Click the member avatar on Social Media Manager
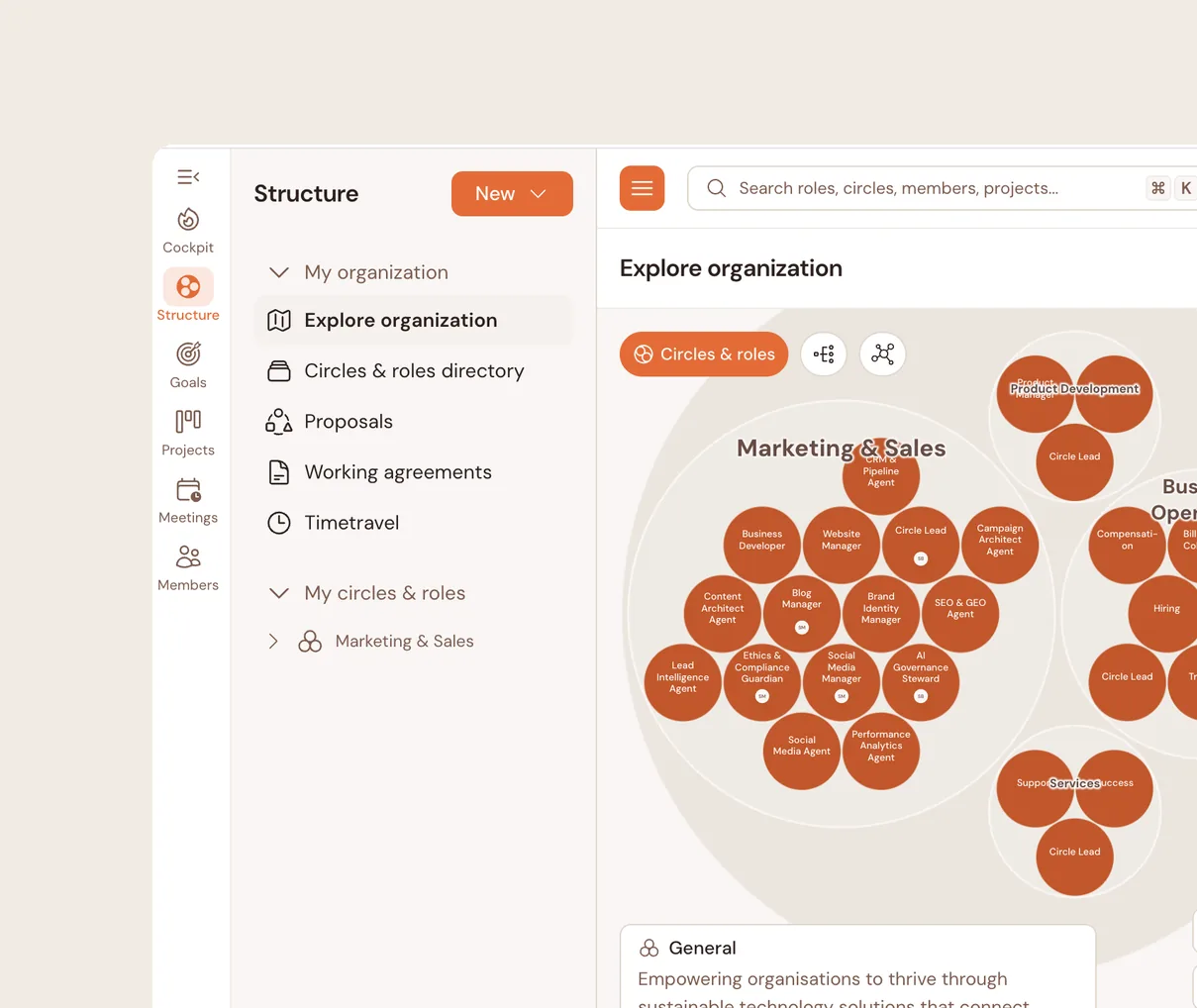The height and width of the screenshot is (1008, 1197). tap(842, 696)
